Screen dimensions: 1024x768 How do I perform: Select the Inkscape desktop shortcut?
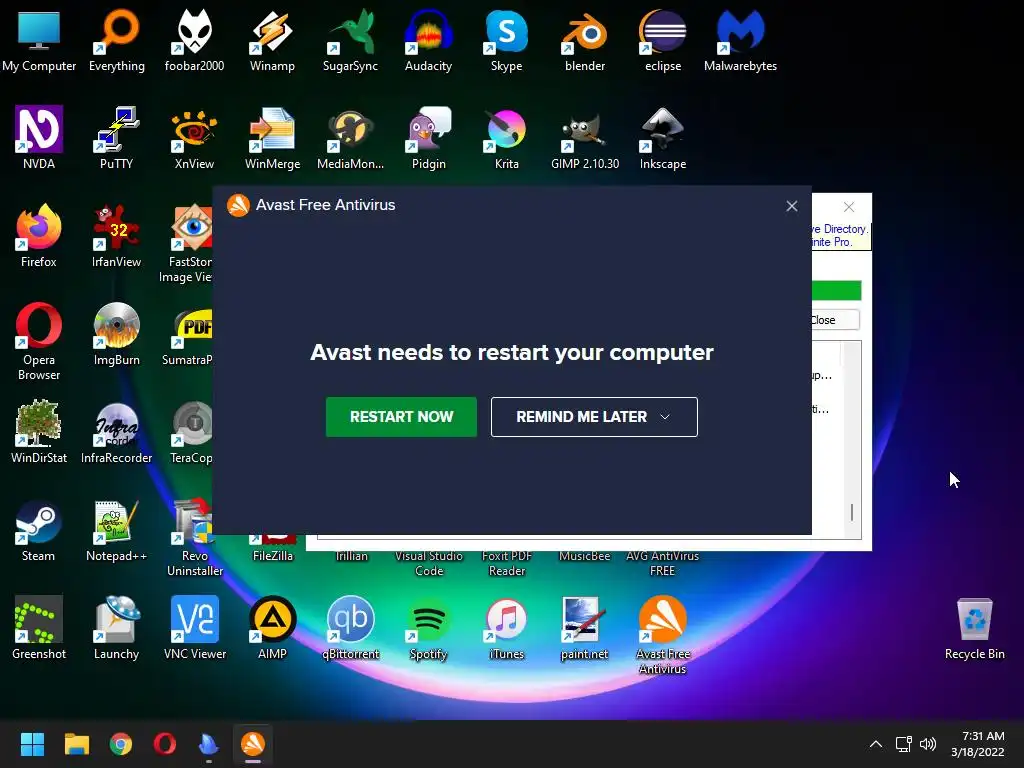pos(663,138)
